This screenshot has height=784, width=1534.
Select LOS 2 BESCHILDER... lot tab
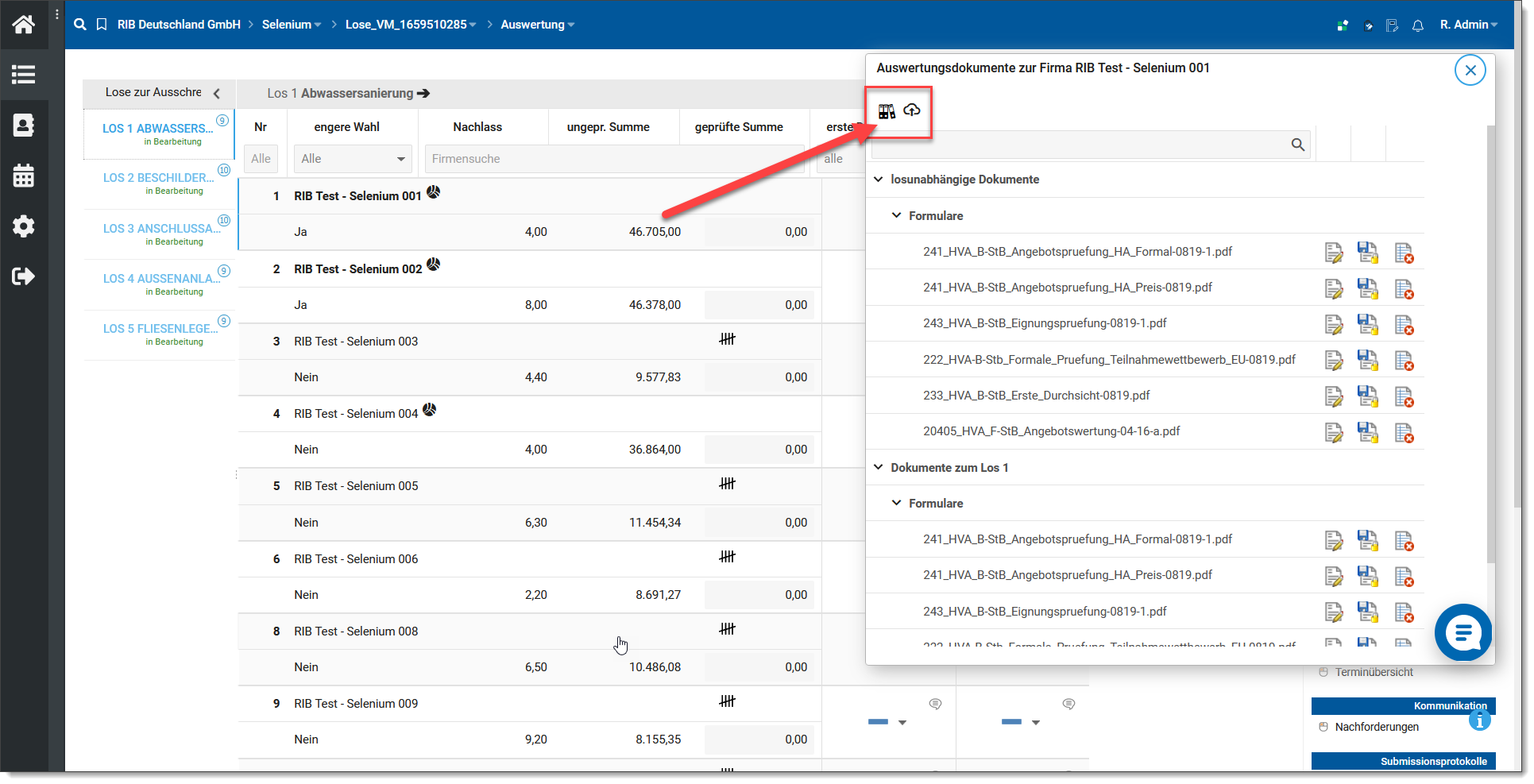159,183
